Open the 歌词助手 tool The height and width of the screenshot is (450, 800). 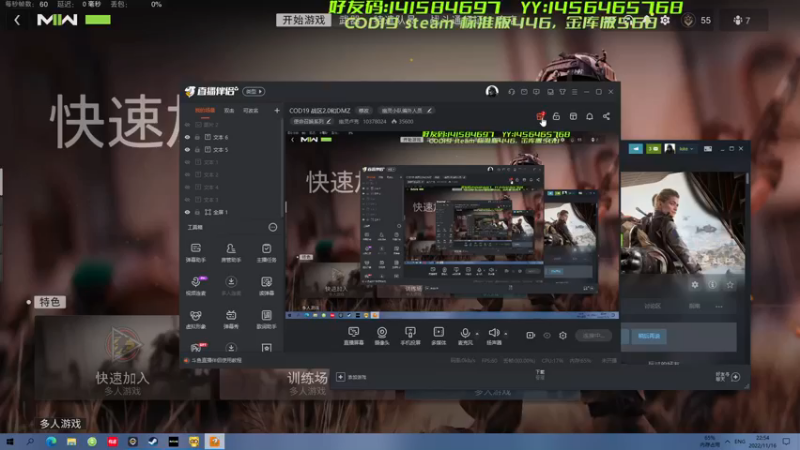(x=266, y=319)
